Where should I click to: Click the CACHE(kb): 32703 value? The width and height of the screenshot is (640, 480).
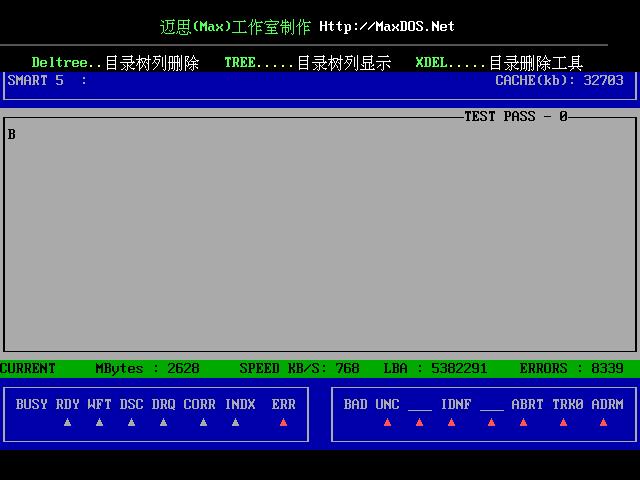click(560, 80)
